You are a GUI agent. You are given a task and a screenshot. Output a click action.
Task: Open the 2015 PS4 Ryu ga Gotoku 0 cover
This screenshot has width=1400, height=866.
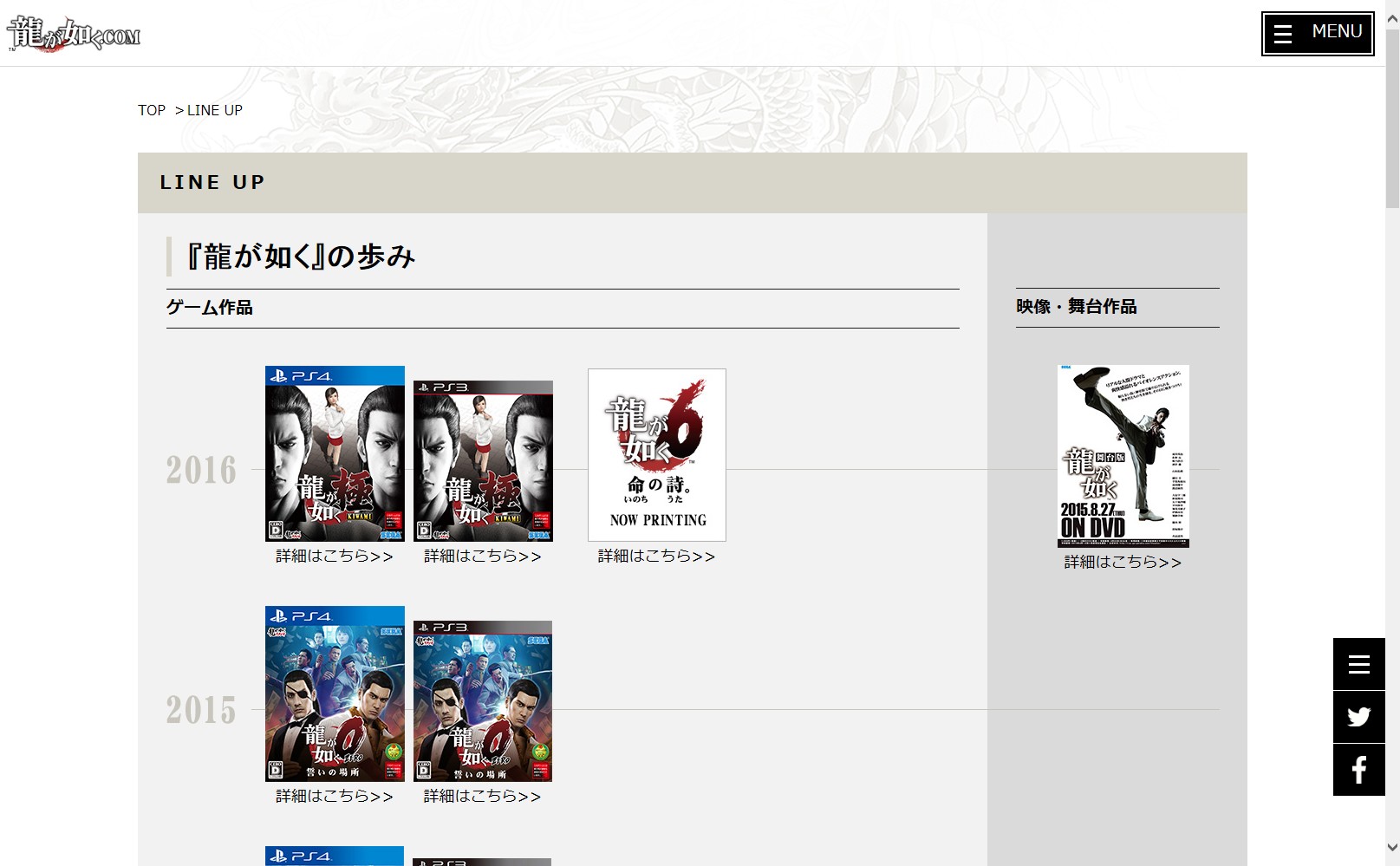[x=335, y=693]
